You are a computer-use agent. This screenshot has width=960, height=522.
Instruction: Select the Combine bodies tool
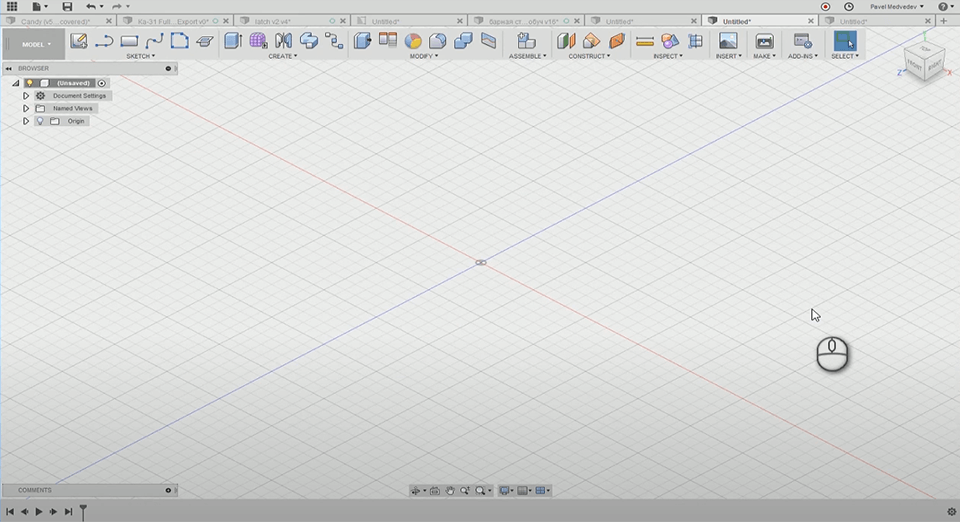pyautogui.click(x=463, y=41)
